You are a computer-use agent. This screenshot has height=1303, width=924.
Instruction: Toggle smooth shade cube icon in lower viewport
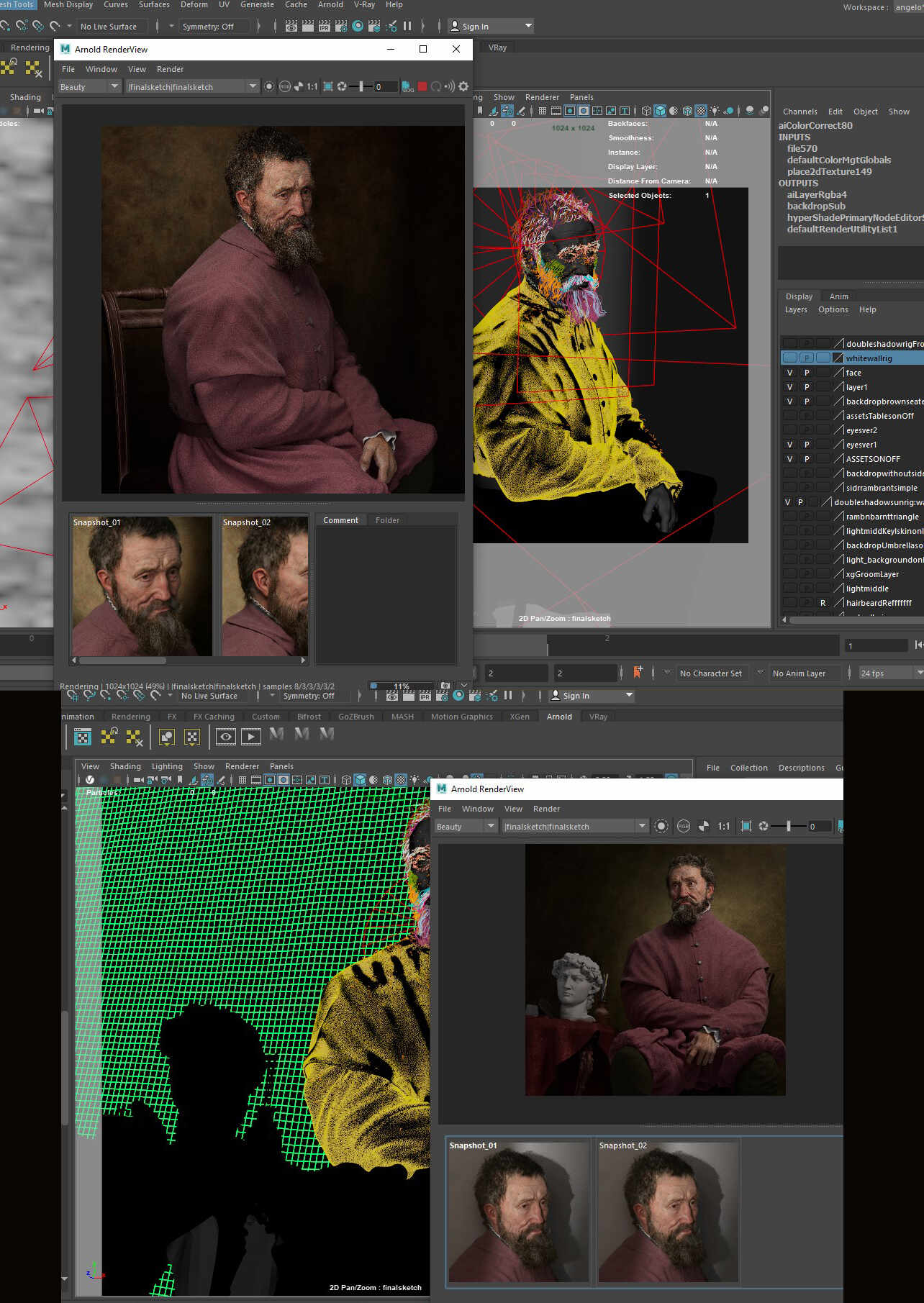360,780
